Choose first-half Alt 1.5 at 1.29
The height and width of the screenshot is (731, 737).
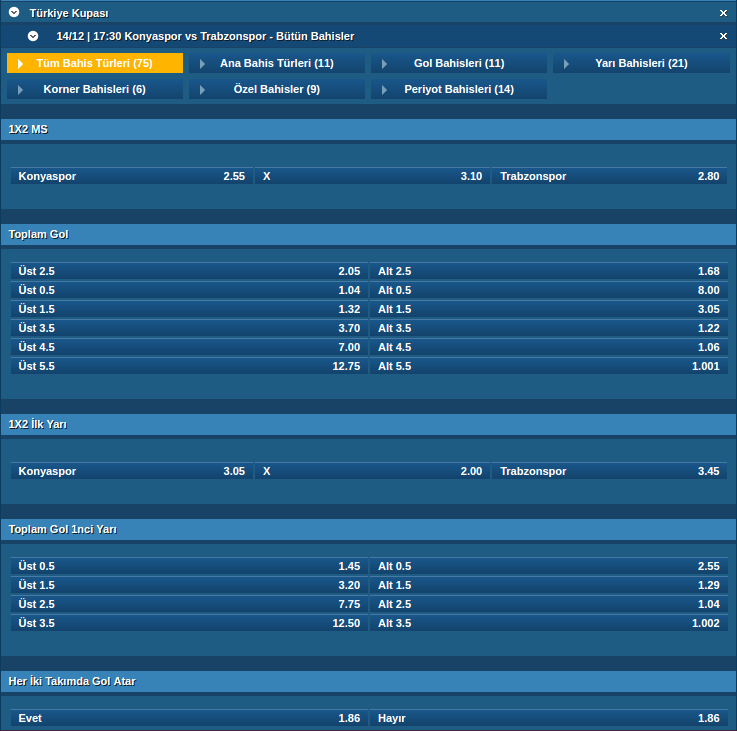point(549,585)
